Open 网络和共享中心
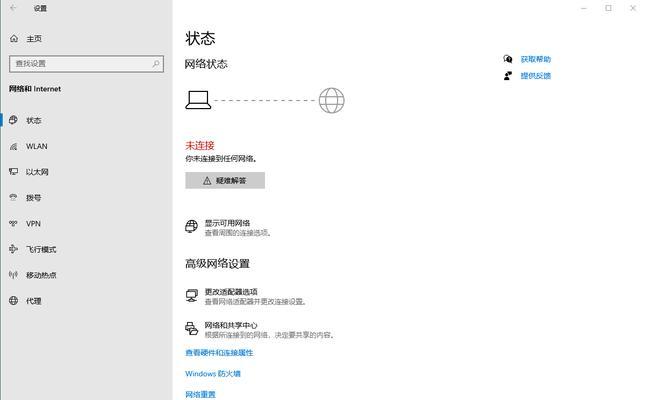 260,329
